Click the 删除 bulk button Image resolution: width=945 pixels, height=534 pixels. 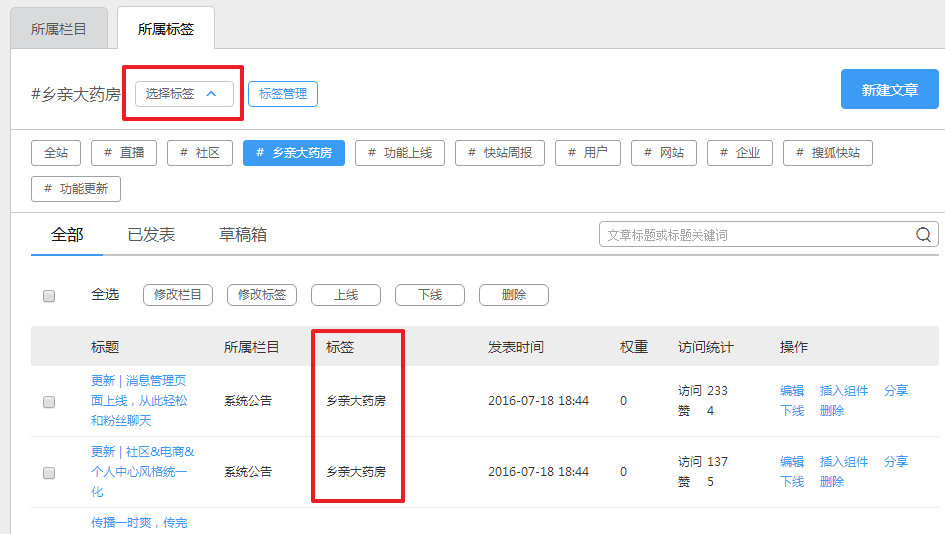point(513,295)
